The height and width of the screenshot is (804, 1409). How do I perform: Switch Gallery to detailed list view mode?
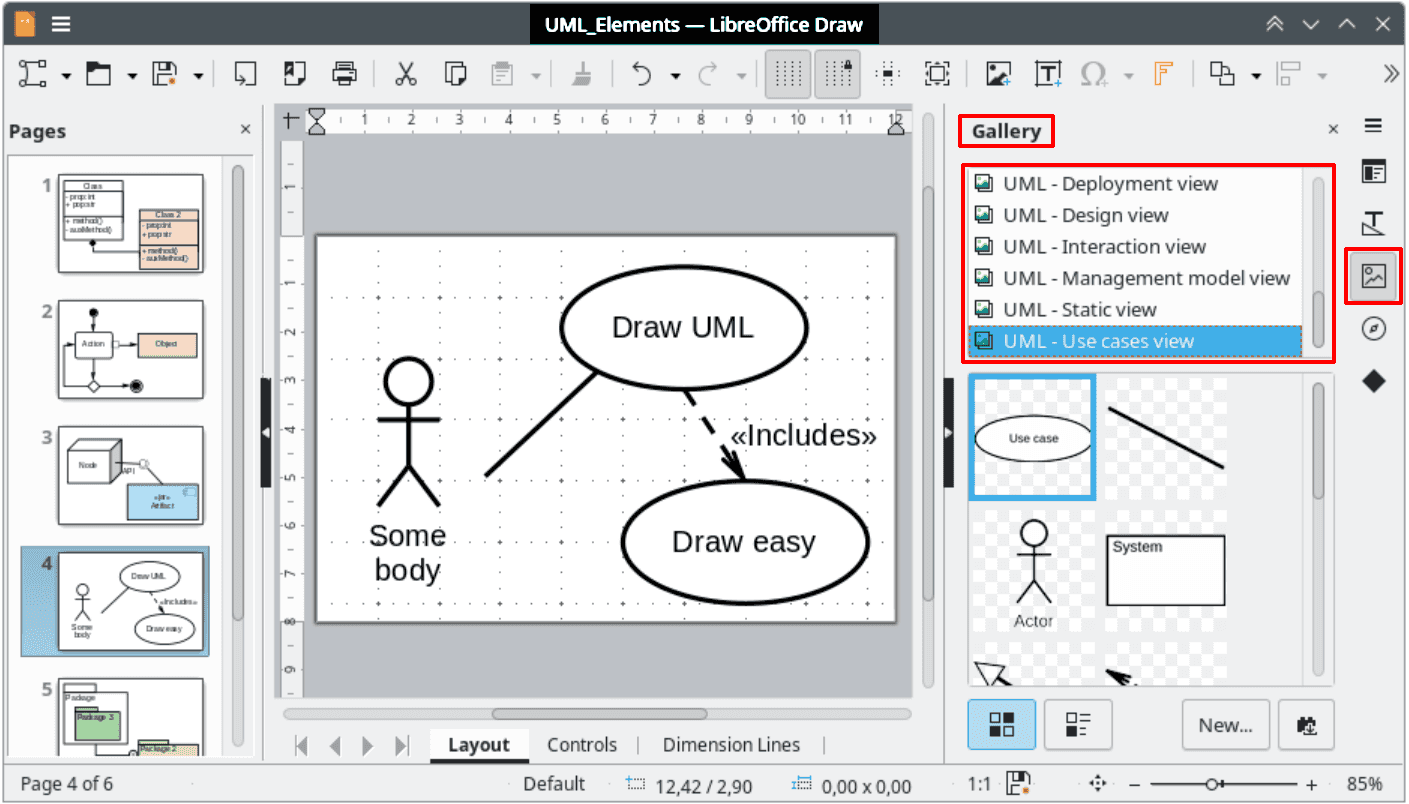[1078, 724]
